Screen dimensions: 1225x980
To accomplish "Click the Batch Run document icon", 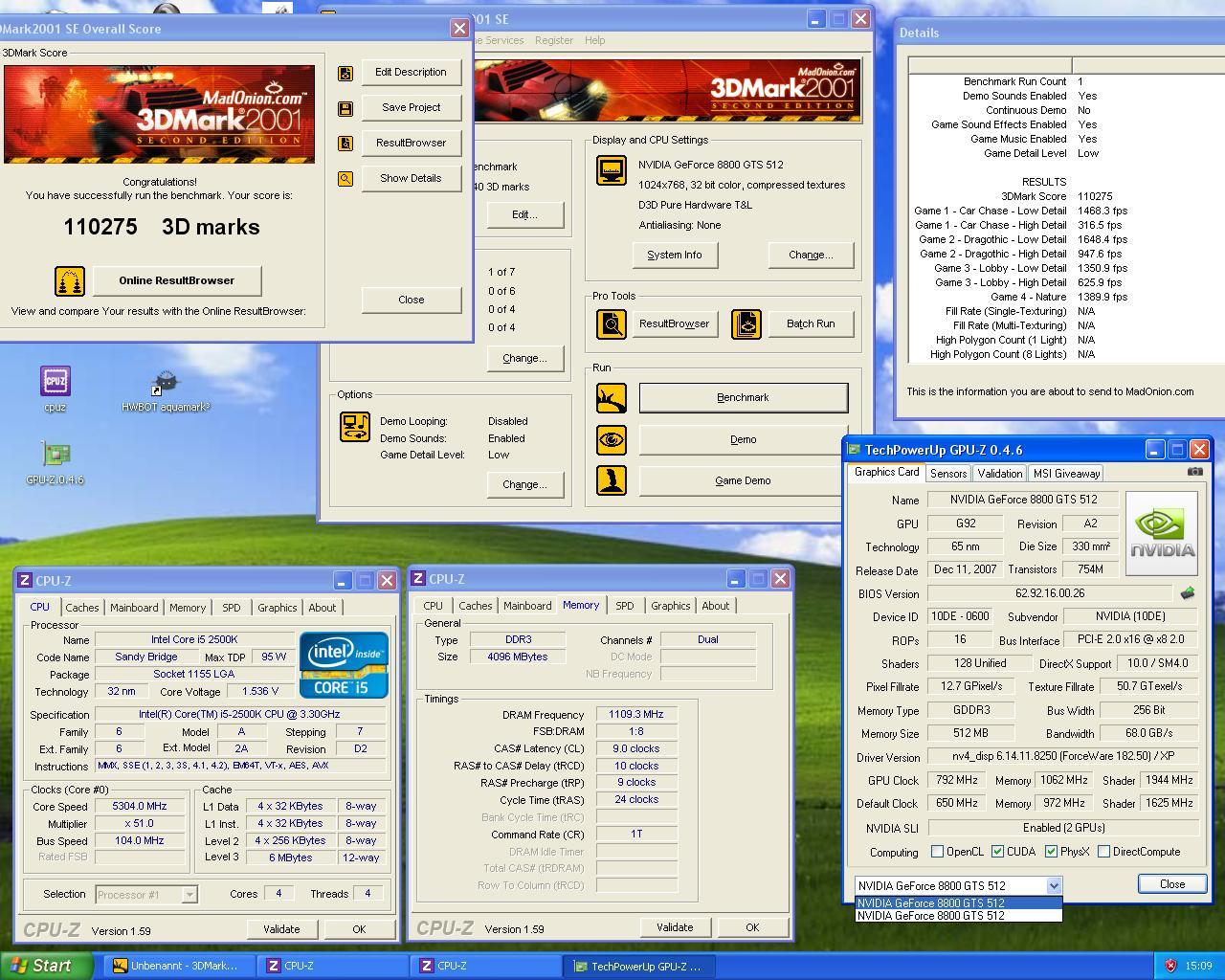I will tap(746, 324).
